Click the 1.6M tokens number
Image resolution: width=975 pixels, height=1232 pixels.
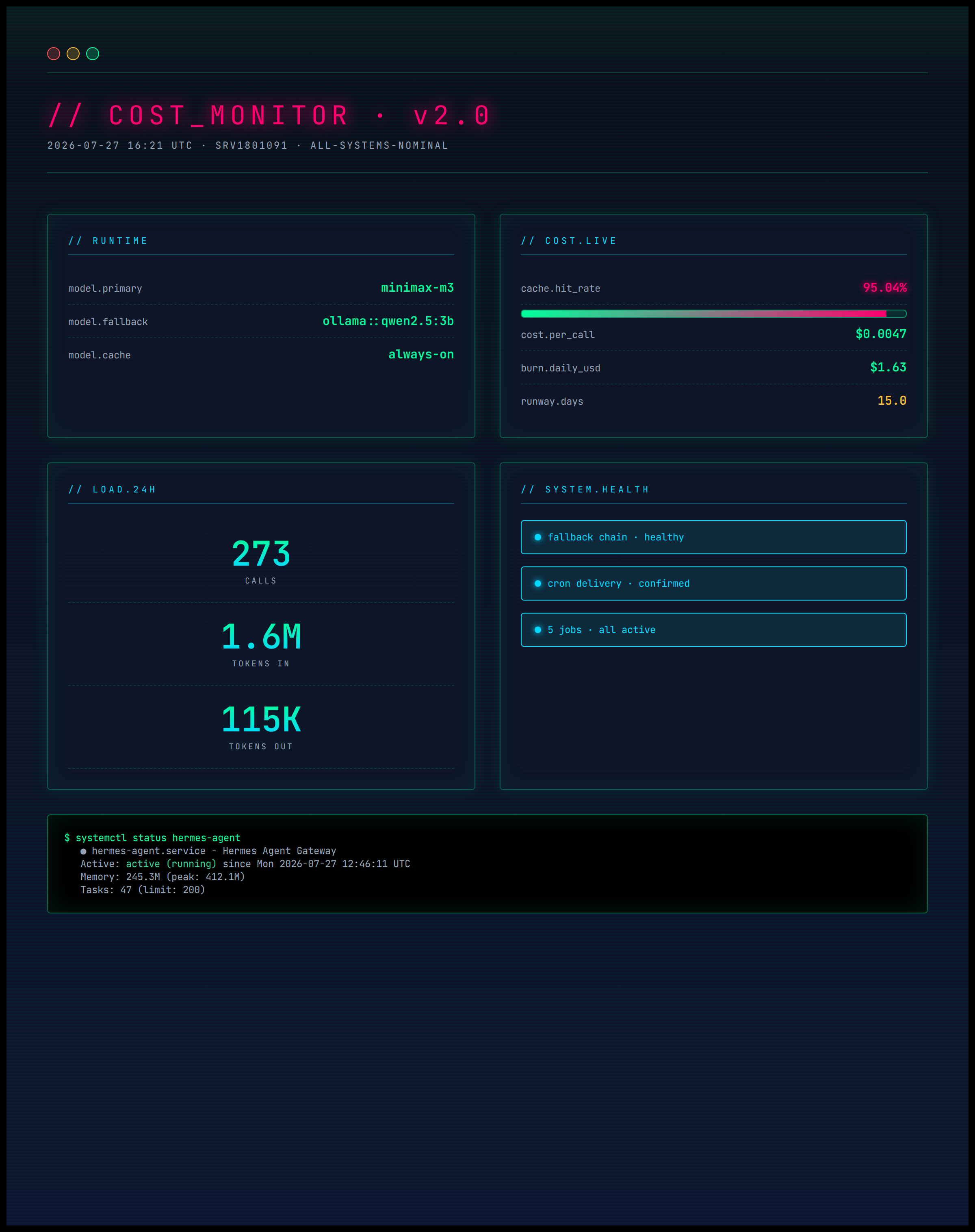[262, 637]
